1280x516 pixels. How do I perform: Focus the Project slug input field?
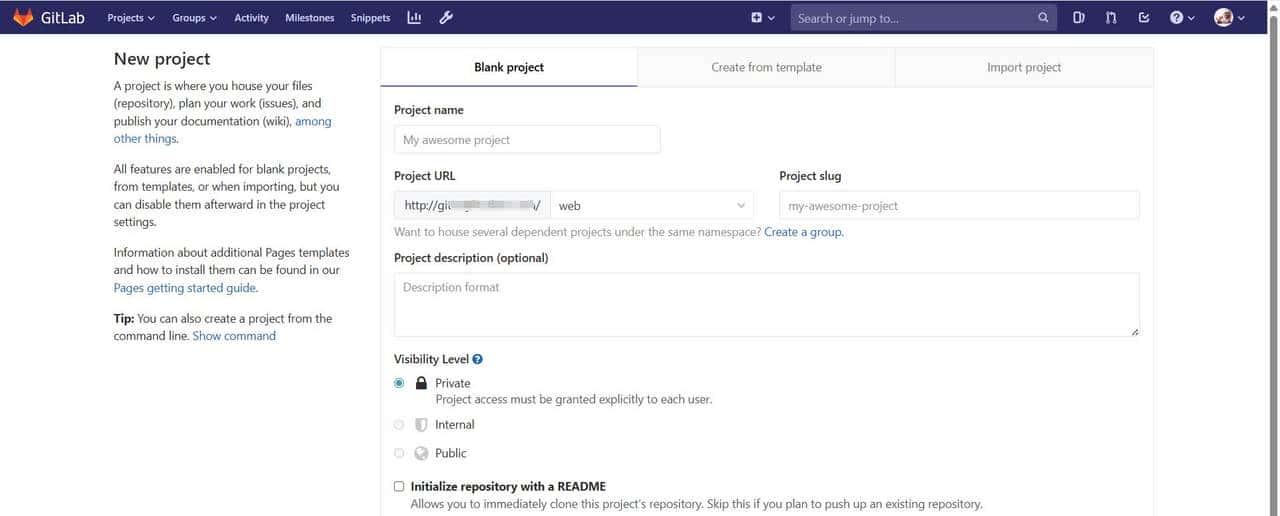pos(959,205)
